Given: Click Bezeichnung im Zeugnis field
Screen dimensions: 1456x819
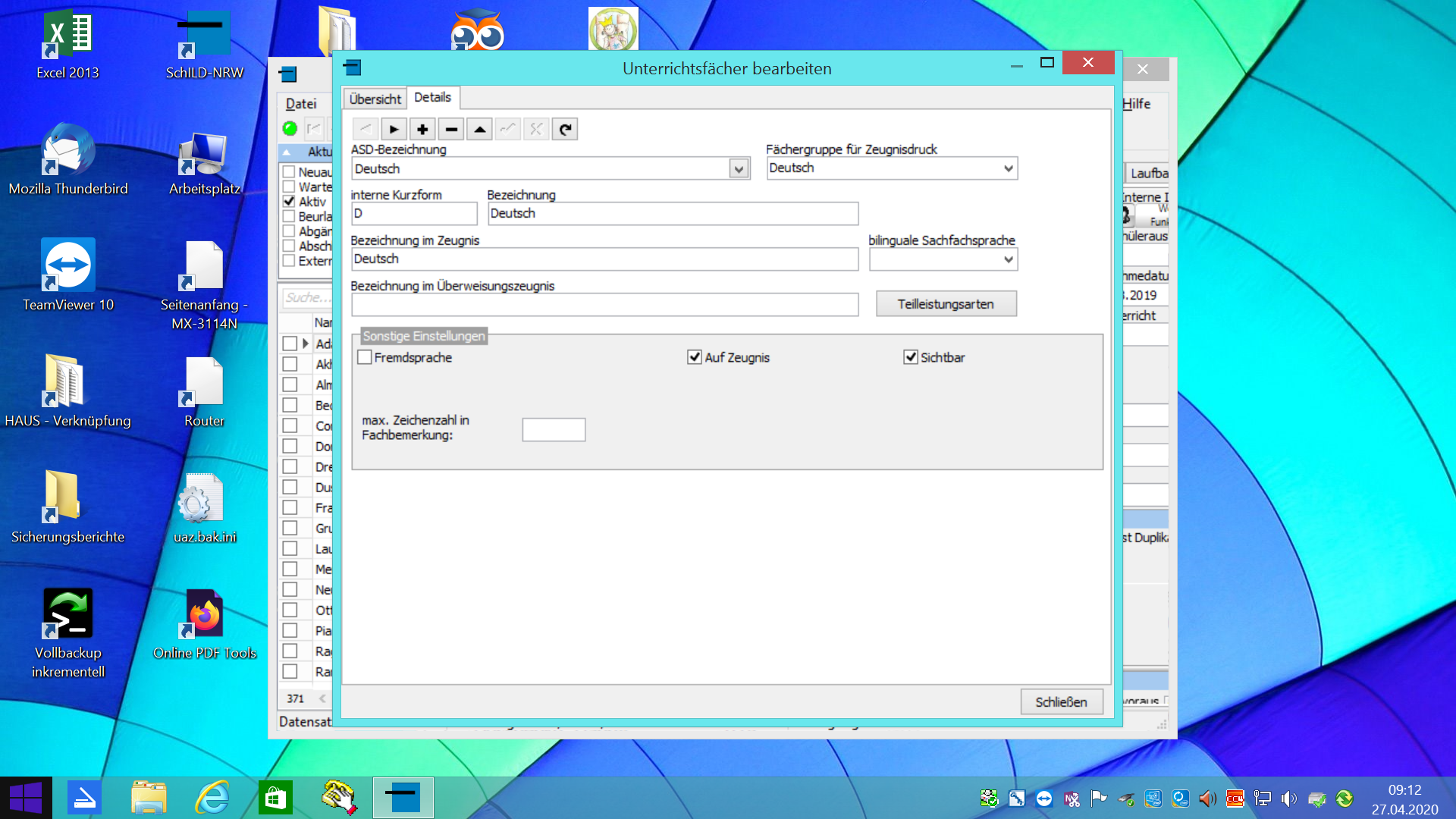Looking at the screenshot, I should pyautogui.click(x=604, y=259).
